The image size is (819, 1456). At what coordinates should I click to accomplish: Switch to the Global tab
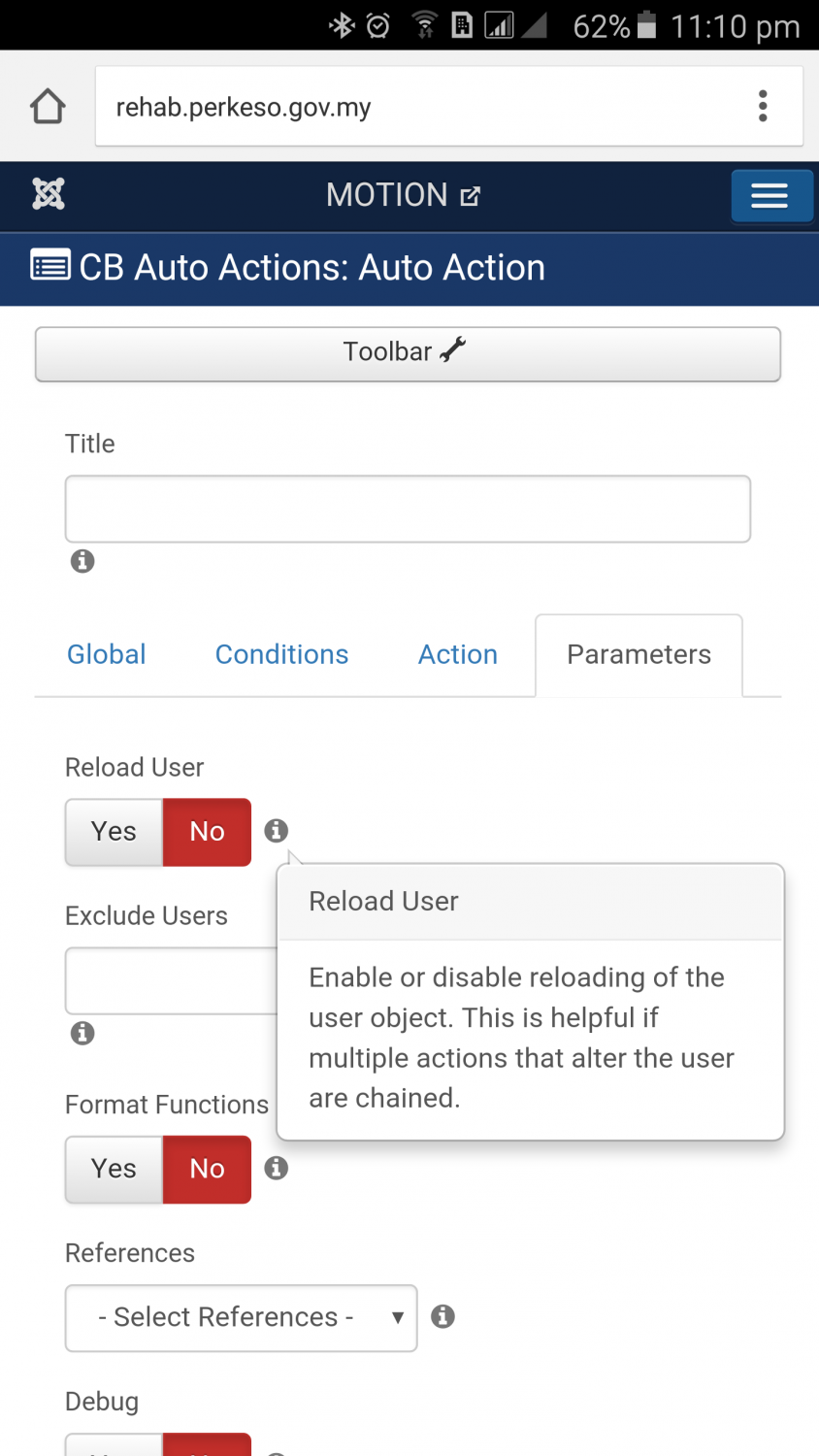[107, 654]
